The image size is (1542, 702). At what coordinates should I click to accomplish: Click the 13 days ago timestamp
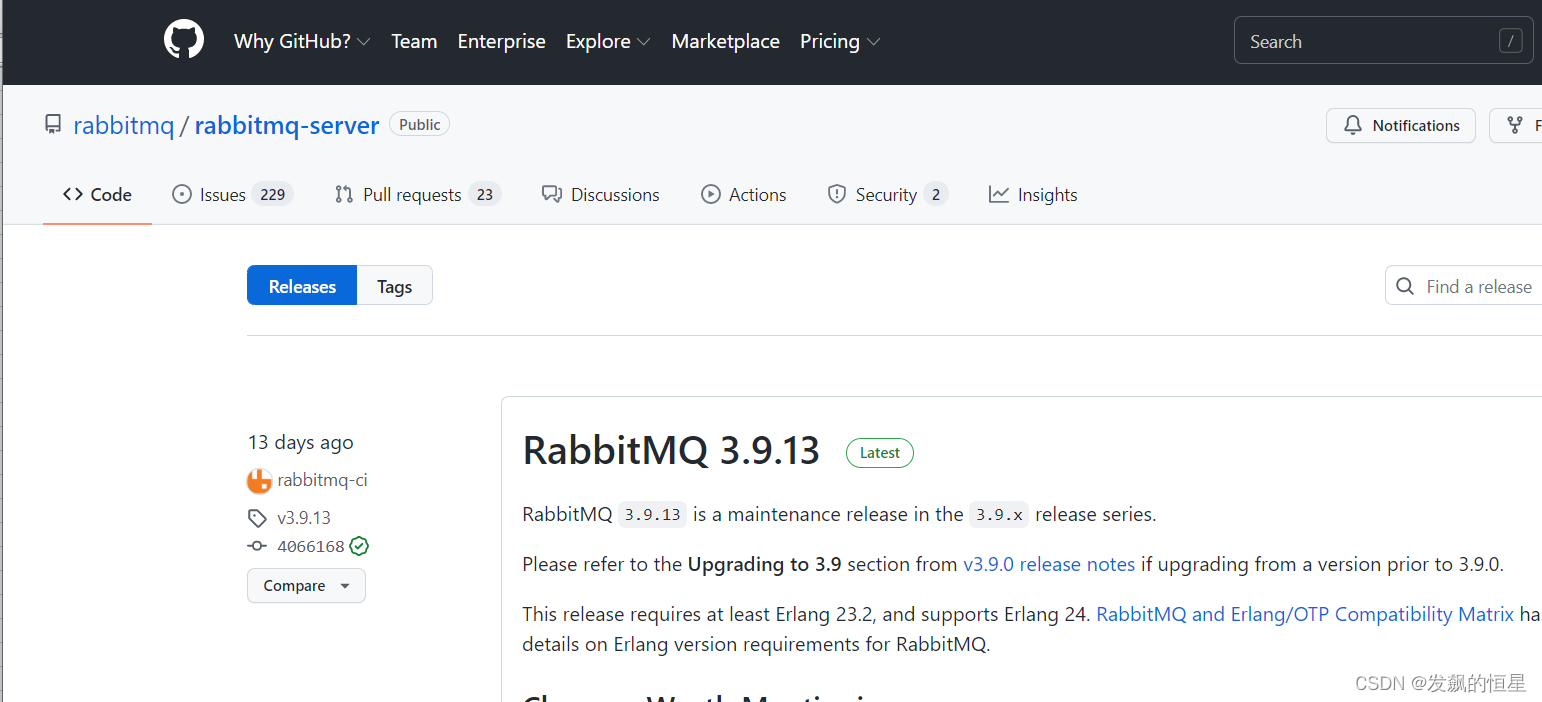pos(300,442)
